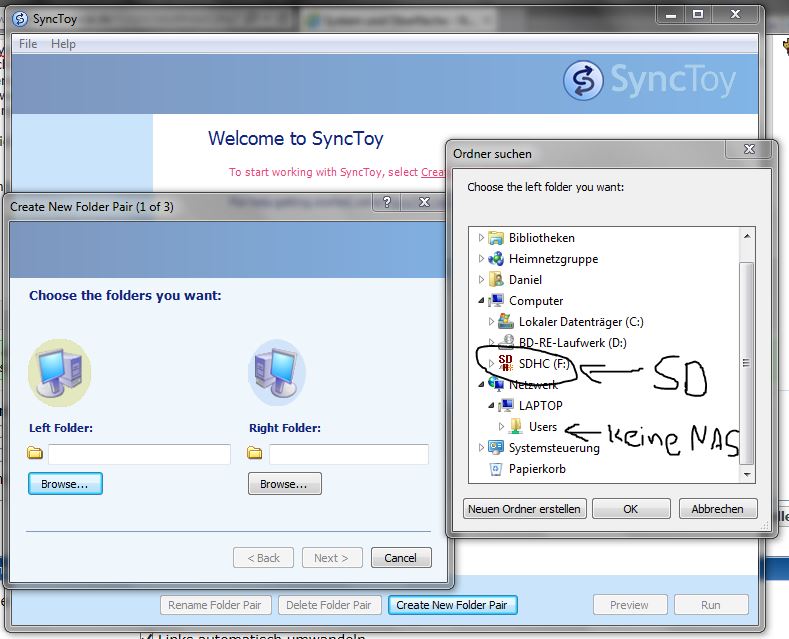Select the LAPTOP computer icon
The image size is (789, 639).
pyautogui.click(x=506, y=406)
